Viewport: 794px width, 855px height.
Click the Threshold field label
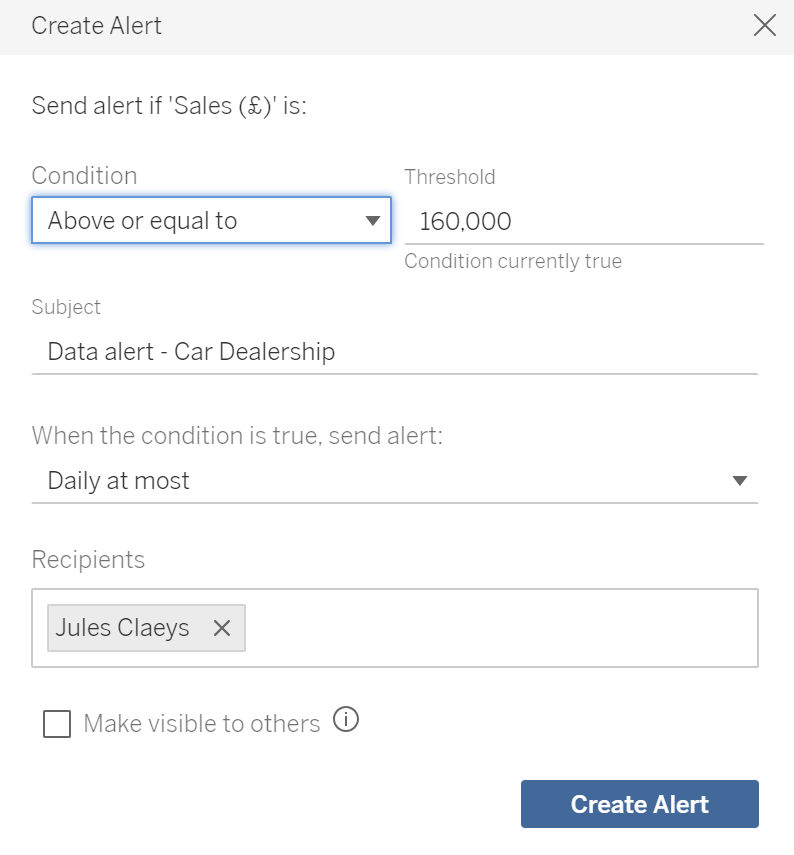click(450, 177)
